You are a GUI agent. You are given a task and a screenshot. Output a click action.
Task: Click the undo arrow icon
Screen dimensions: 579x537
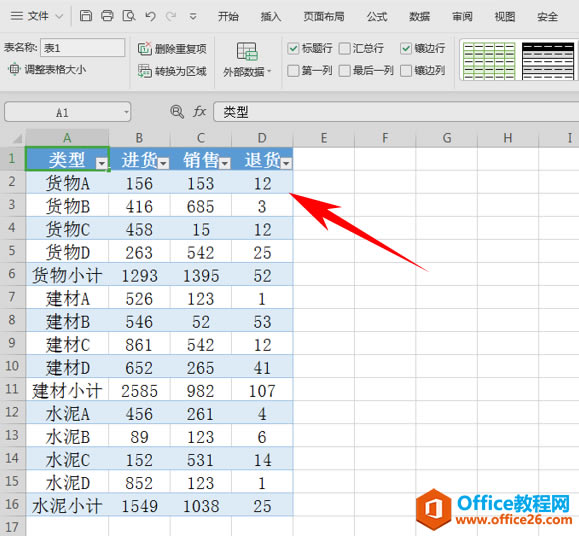pyautogui.click(x=150, y=16)
